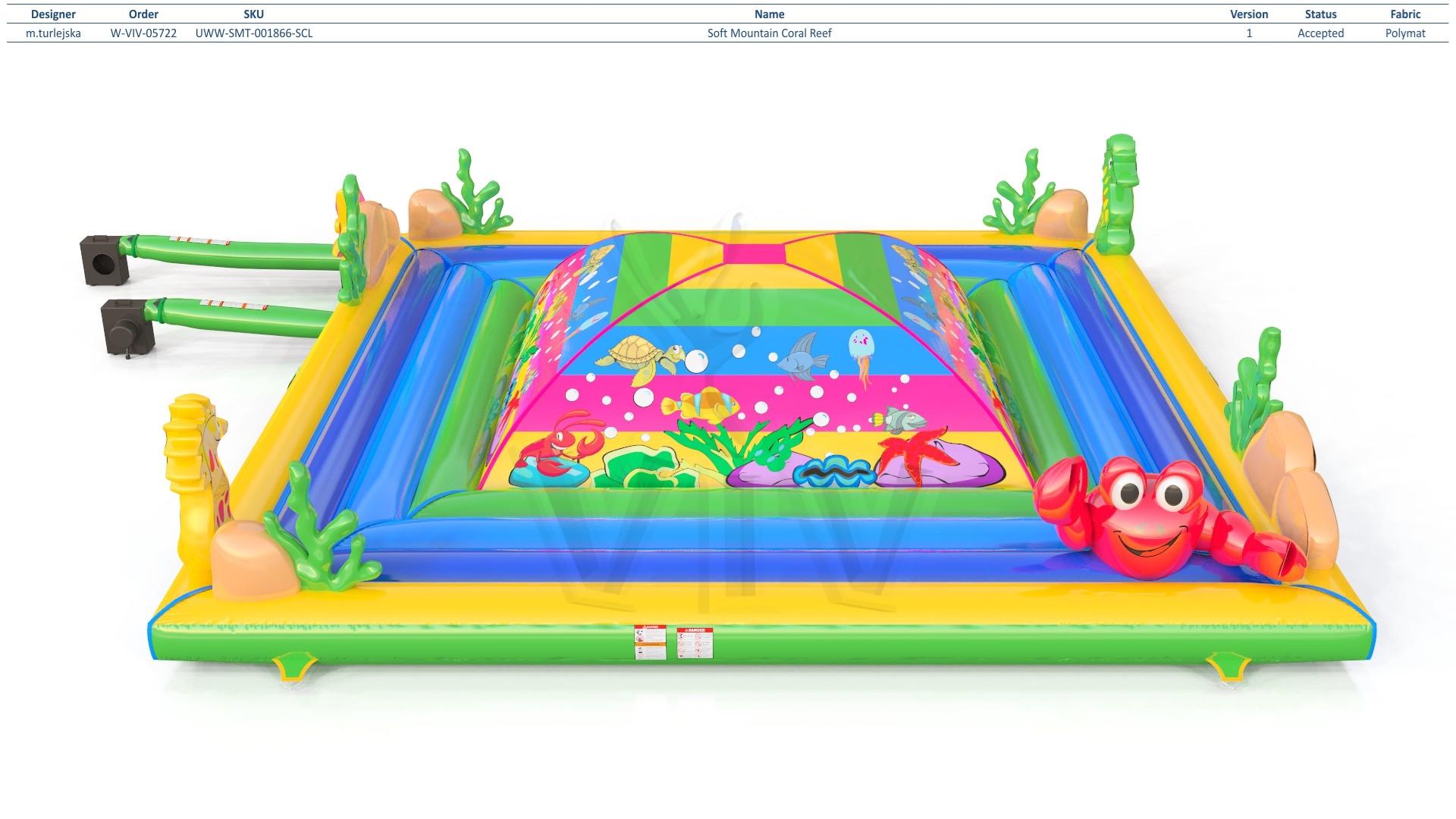The height and width of the screenshot is (819, 1456).
Task: Click the upper air blower unit
Action: (105, 260)
